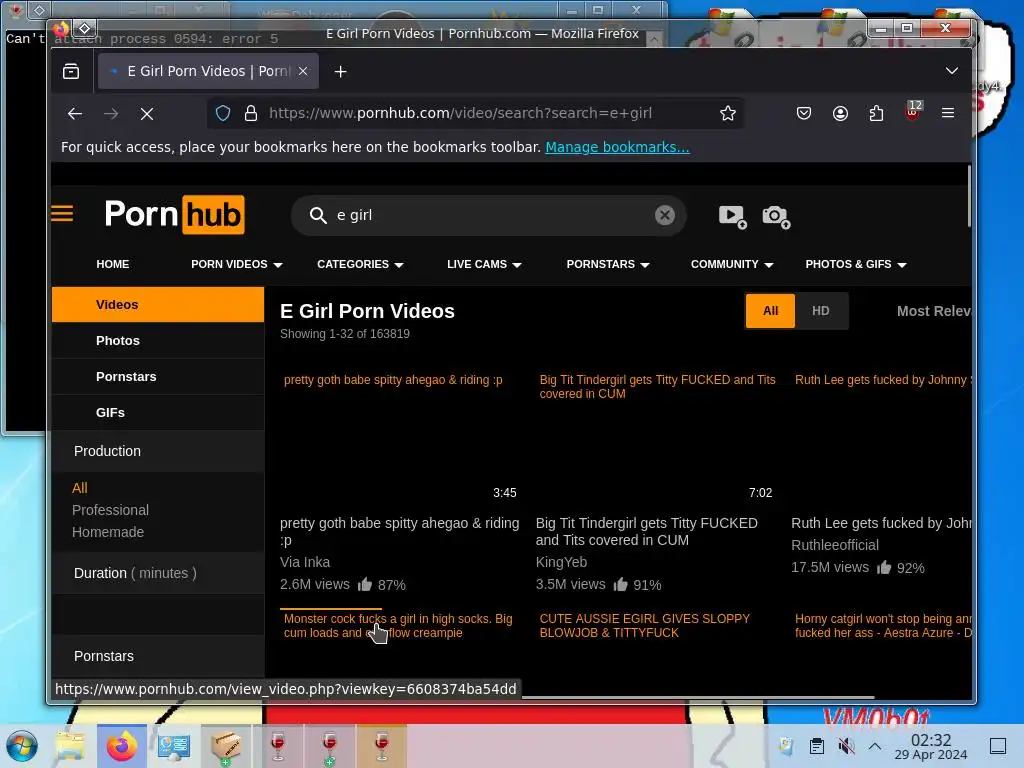Screen dimensions: 1024x768
Task: Click the thumbs-up icon beside 87%
Action: [364, 584]
